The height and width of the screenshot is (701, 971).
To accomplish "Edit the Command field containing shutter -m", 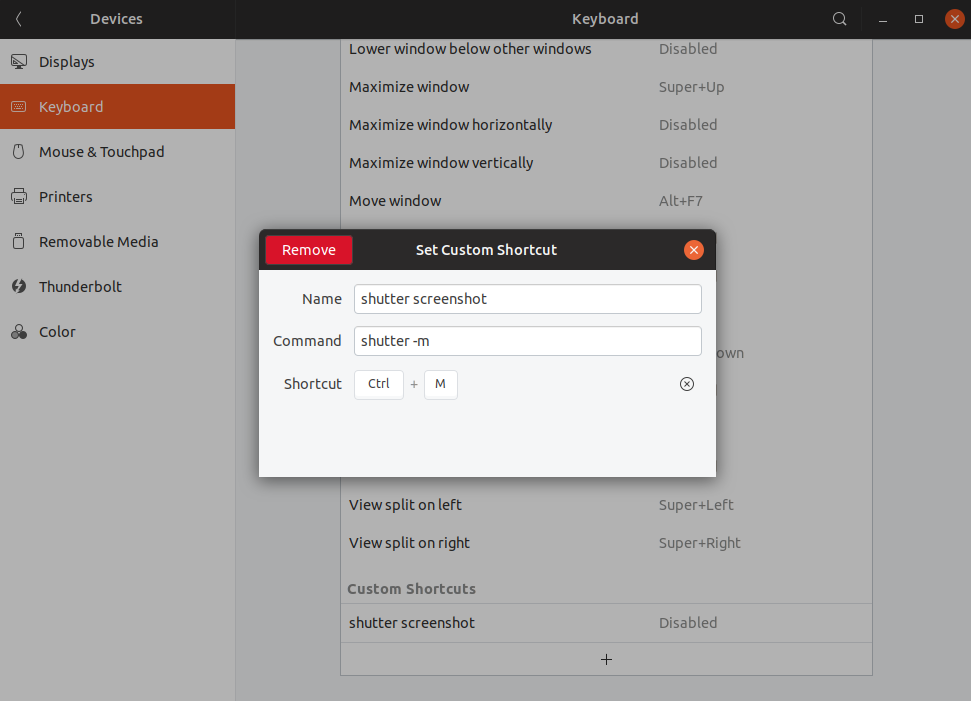I will click(x=527, y=341).
